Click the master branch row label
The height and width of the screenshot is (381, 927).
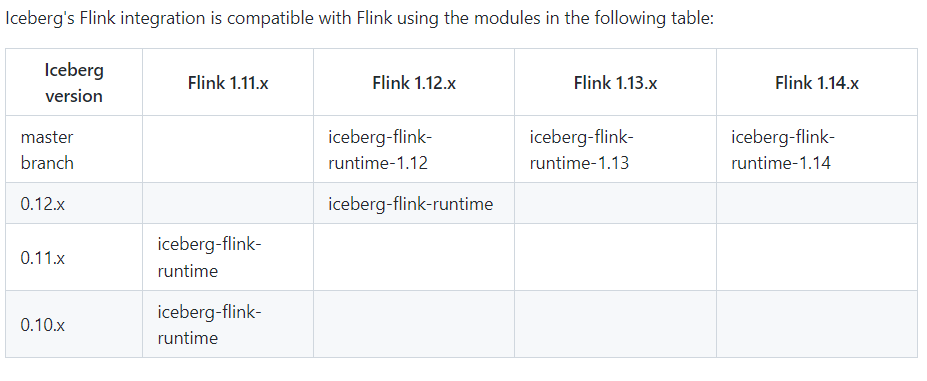[x=47, y=150]
